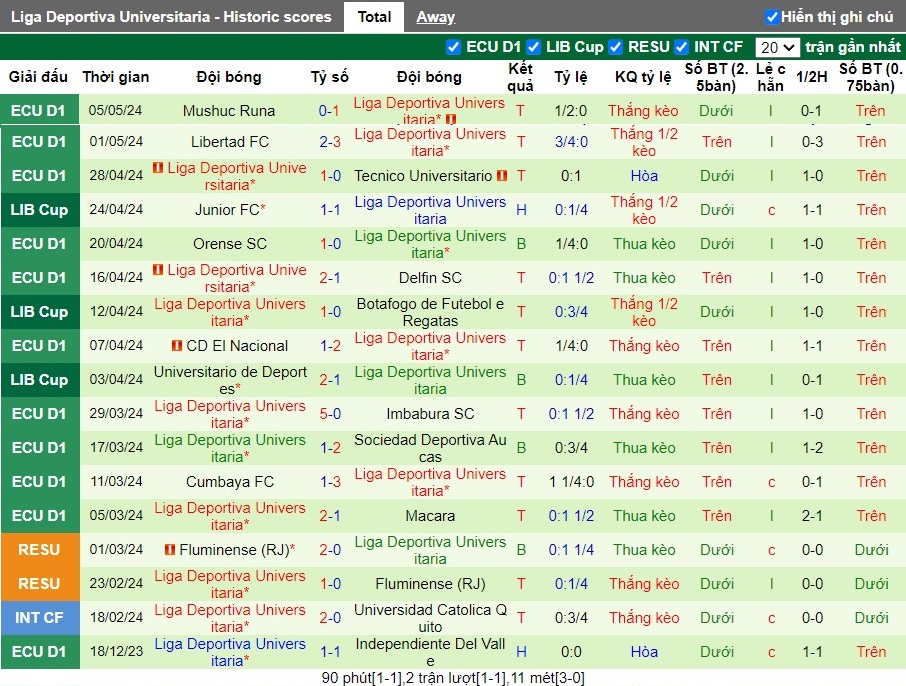Click red card icon beside Tecnico Universitario
Image resolution: width=906 pixels, height=686 pixels.
tap(502, 175)
